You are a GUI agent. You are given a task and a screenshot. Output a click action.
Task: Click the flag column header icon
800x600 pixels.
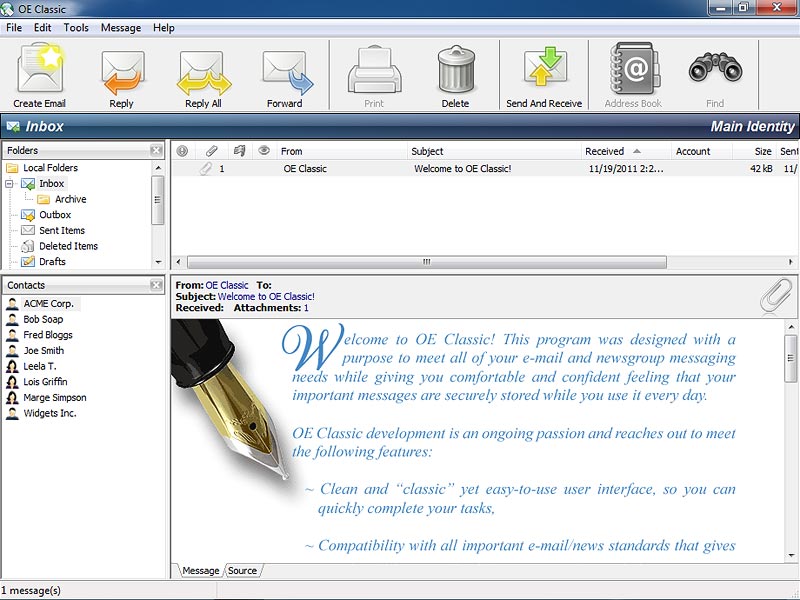239,151
